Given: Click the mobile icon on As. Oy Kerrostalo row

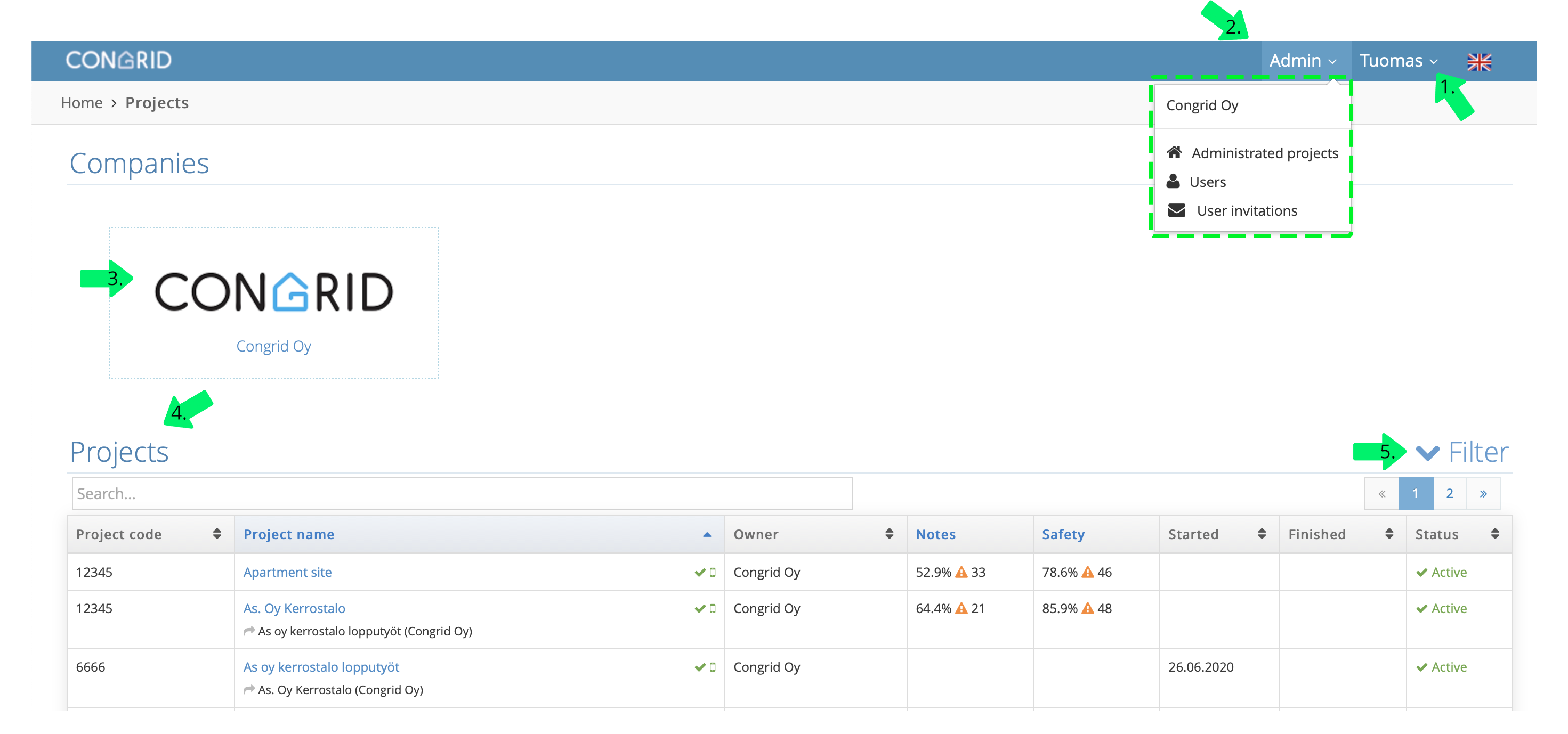Looking at the screenshot, I should coord(713,609).
